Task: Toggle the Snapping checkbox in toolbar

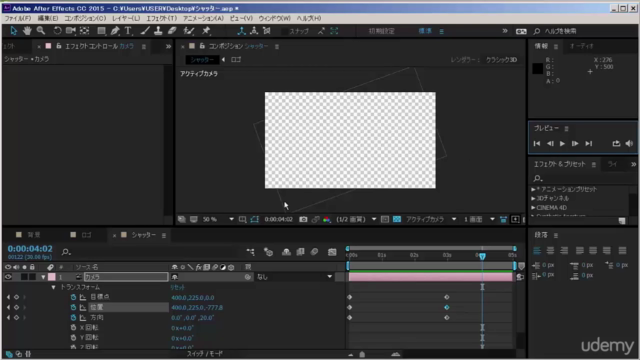Action: pos(285,31)
